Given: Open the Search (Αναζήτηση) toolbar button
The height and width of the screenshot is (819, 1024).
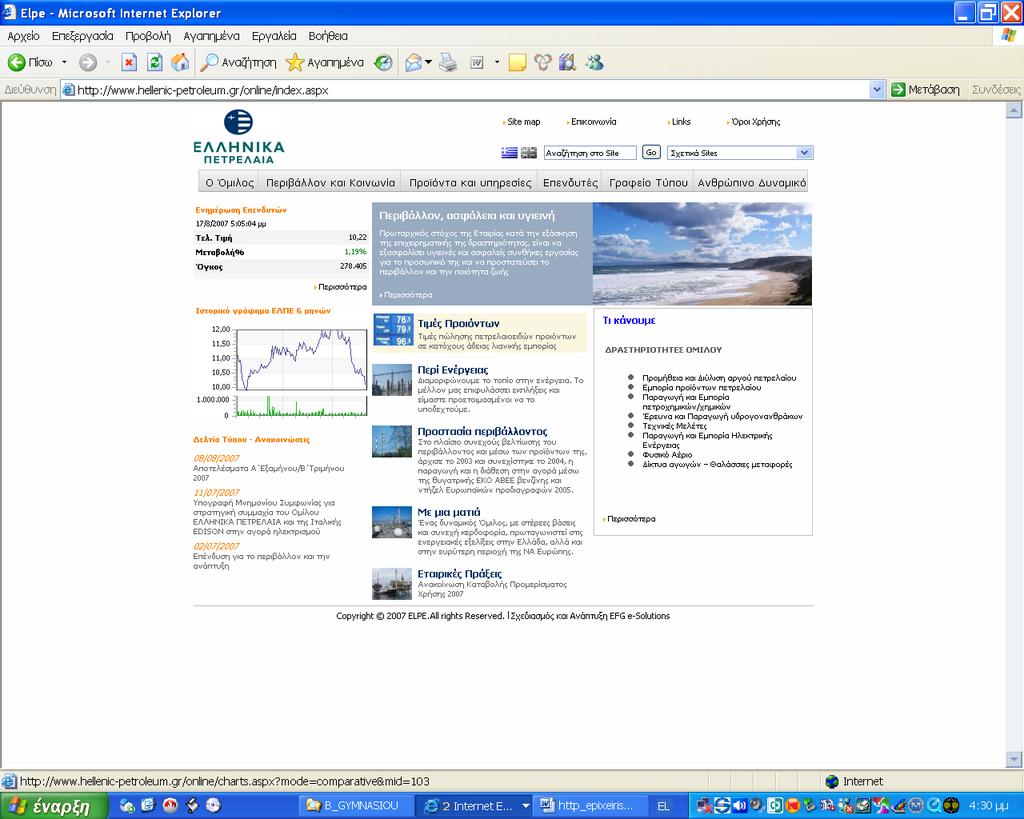Looking at the screenshot, I should (238, 63).
